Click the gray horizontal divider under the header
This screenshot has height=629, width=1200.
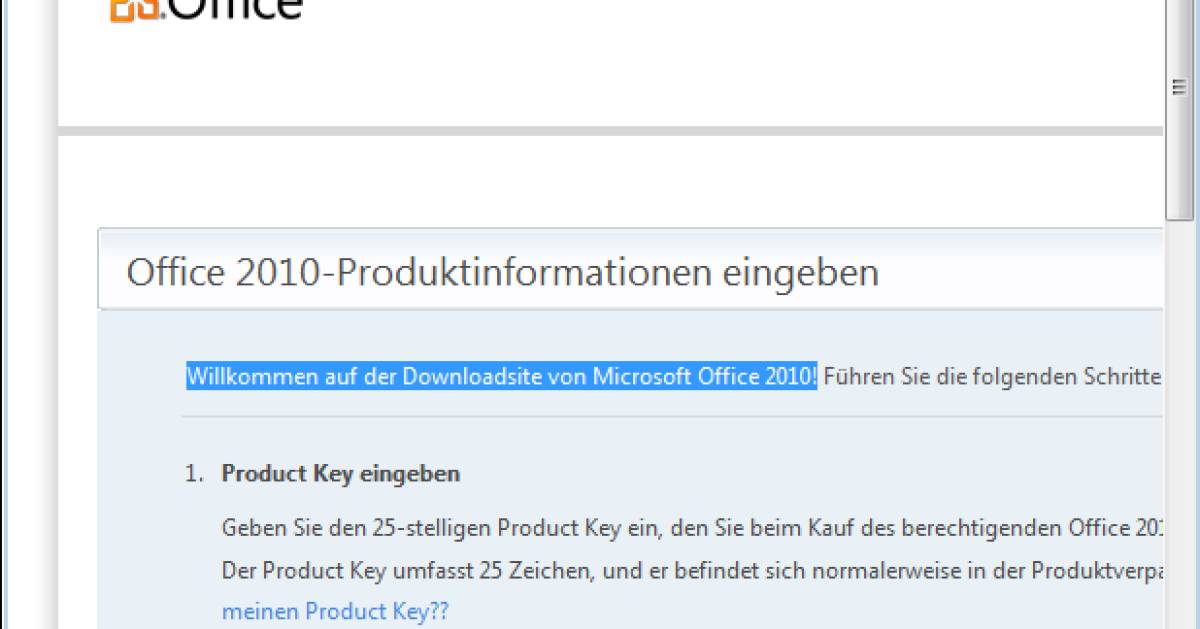[611, 131]
